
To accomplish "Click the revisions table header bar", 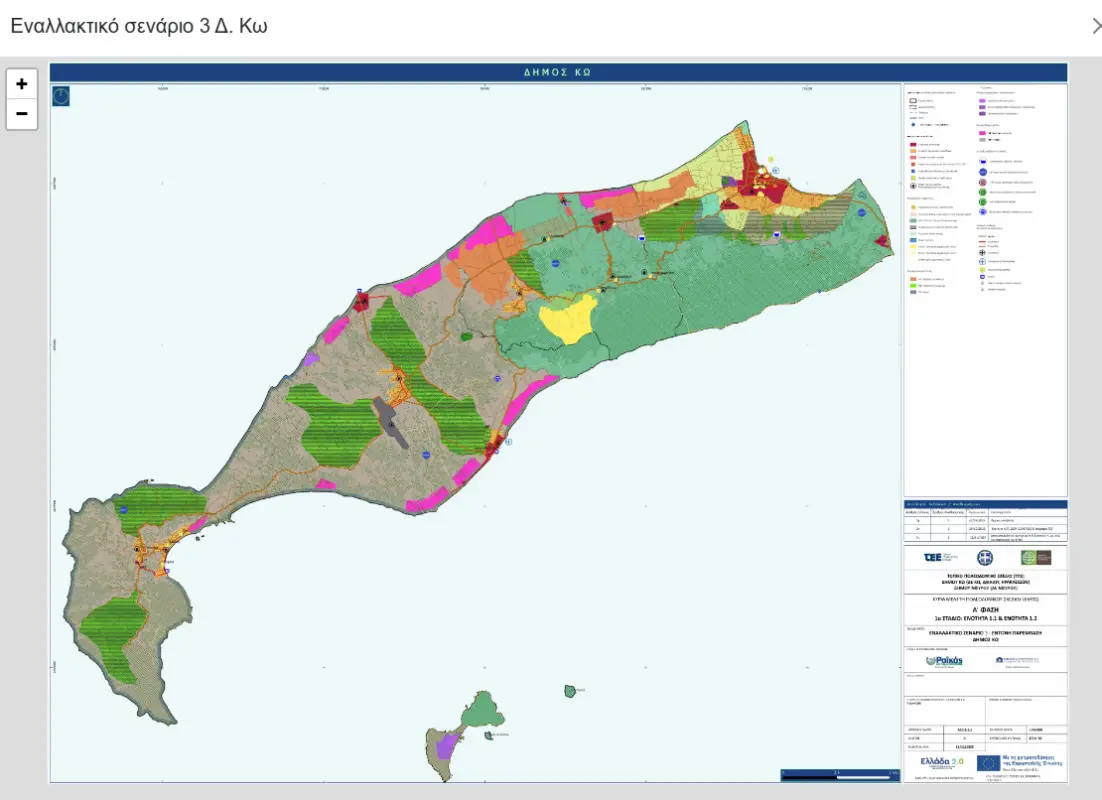I will (985, 504).
